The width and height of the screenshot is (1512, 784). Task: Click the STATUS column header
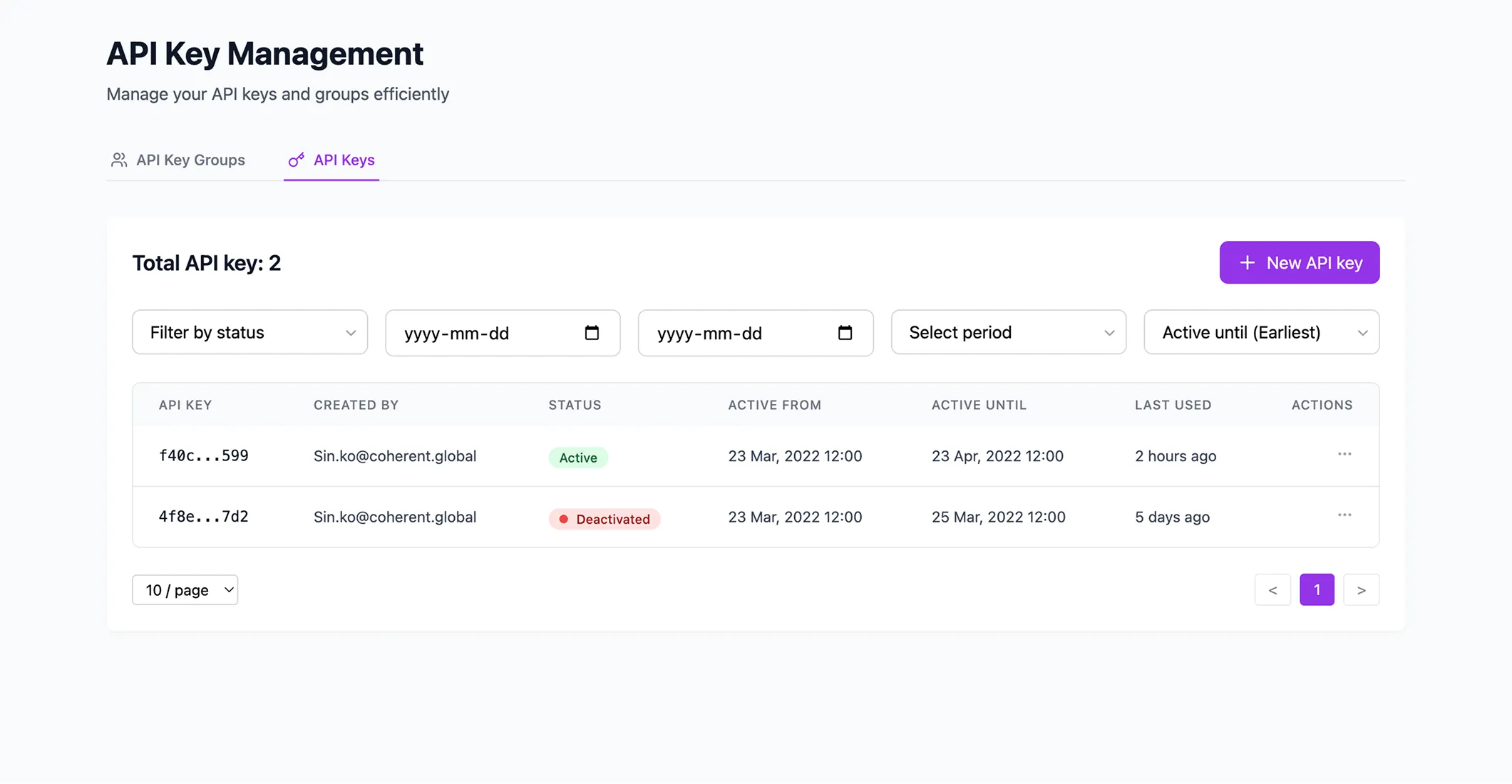coord(575,405)
